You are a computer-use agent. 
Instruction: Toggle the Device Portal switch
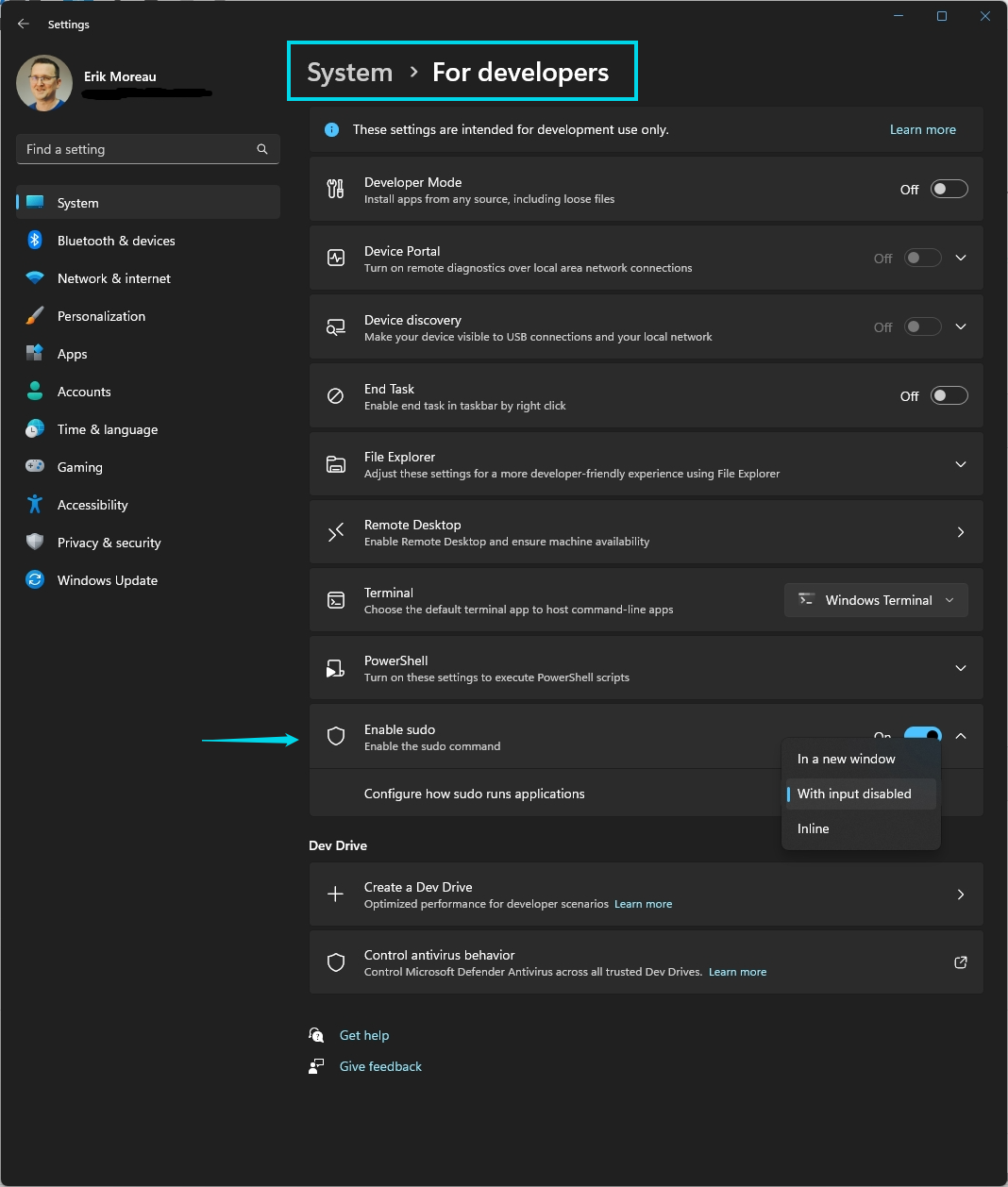click(x=922, y=259)
